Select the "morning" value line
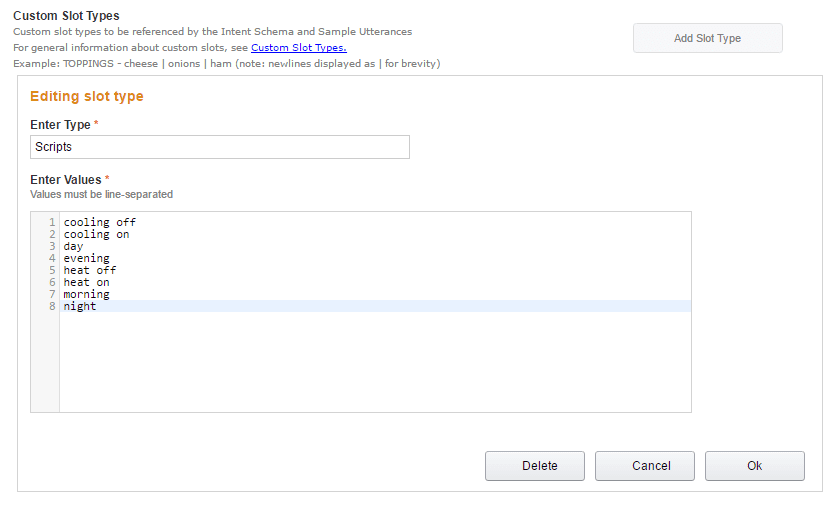Image resolution: width=835 pixels, height=505 pixels. click(x=87, y=294)
